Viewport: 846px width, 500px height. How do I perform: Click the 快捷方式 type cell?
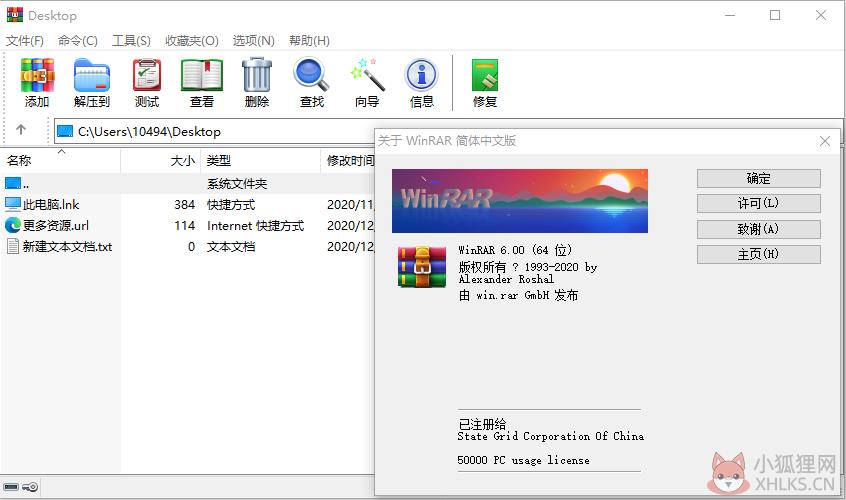[x=231, y=205]
